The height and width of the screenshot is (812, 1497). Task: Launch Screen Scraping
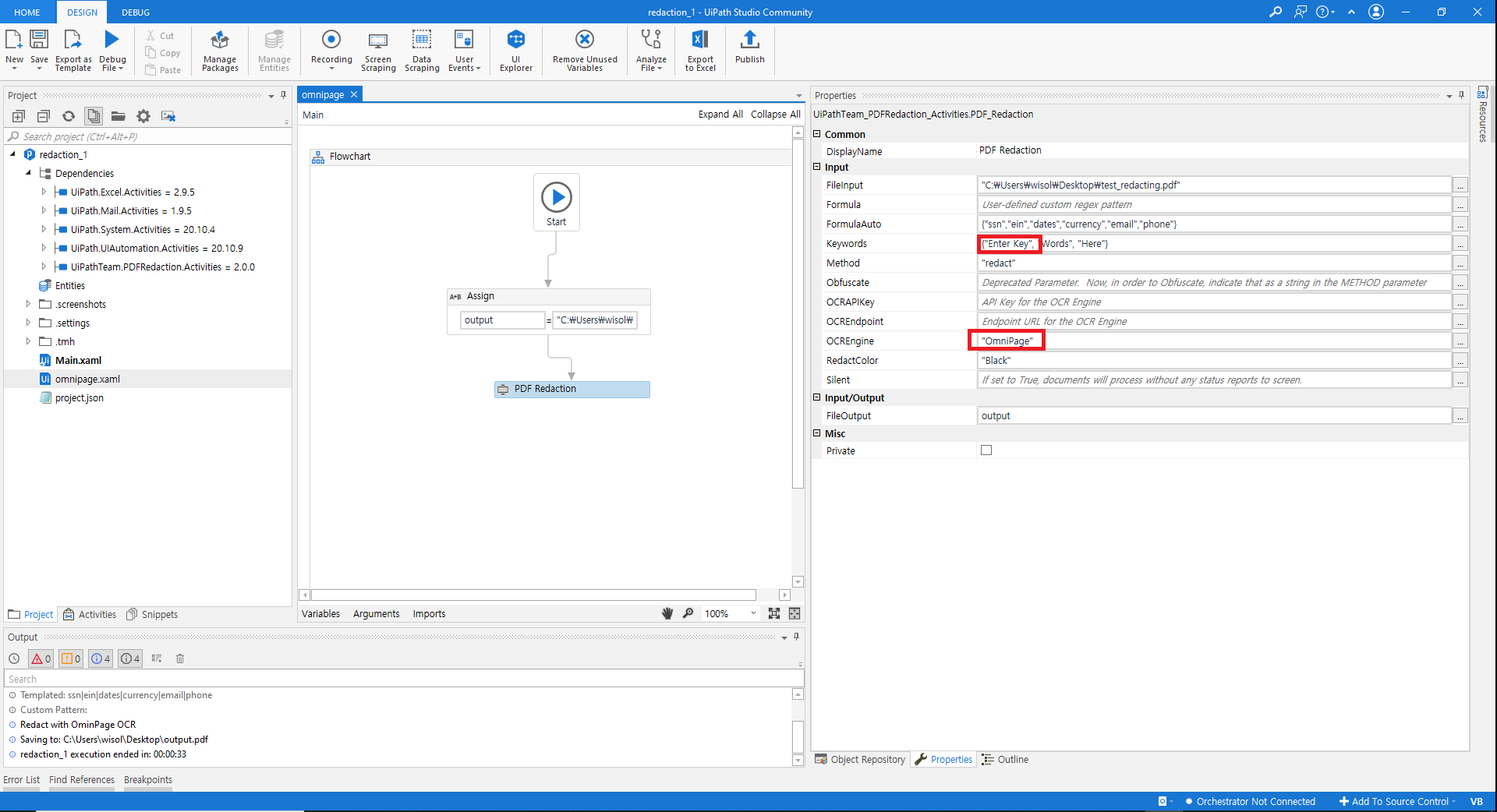point(378,50)
